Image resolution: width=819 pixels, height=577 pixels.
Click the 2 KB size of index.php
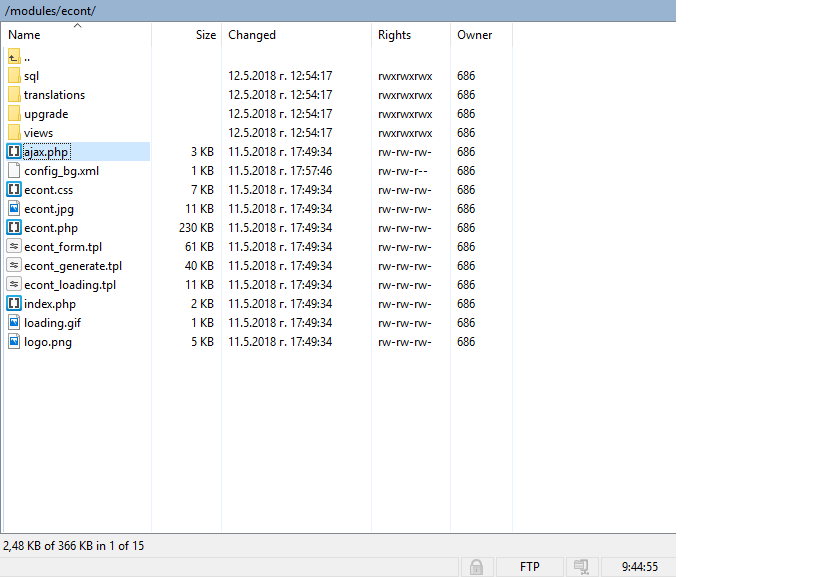click(202, 304)
